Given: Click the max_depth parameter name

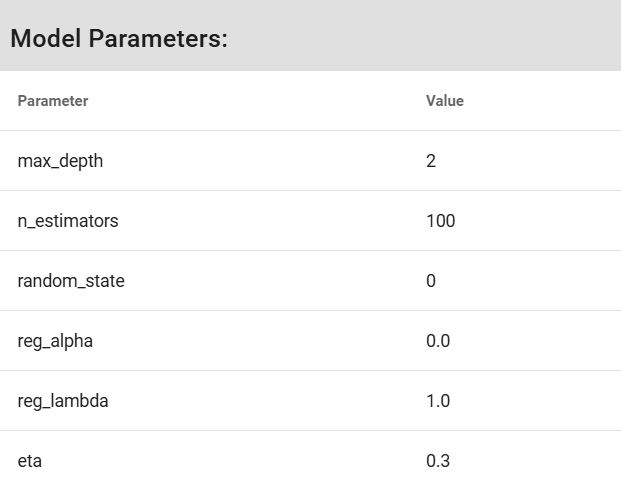Looking at the screenshot, I should click(60, 161).
